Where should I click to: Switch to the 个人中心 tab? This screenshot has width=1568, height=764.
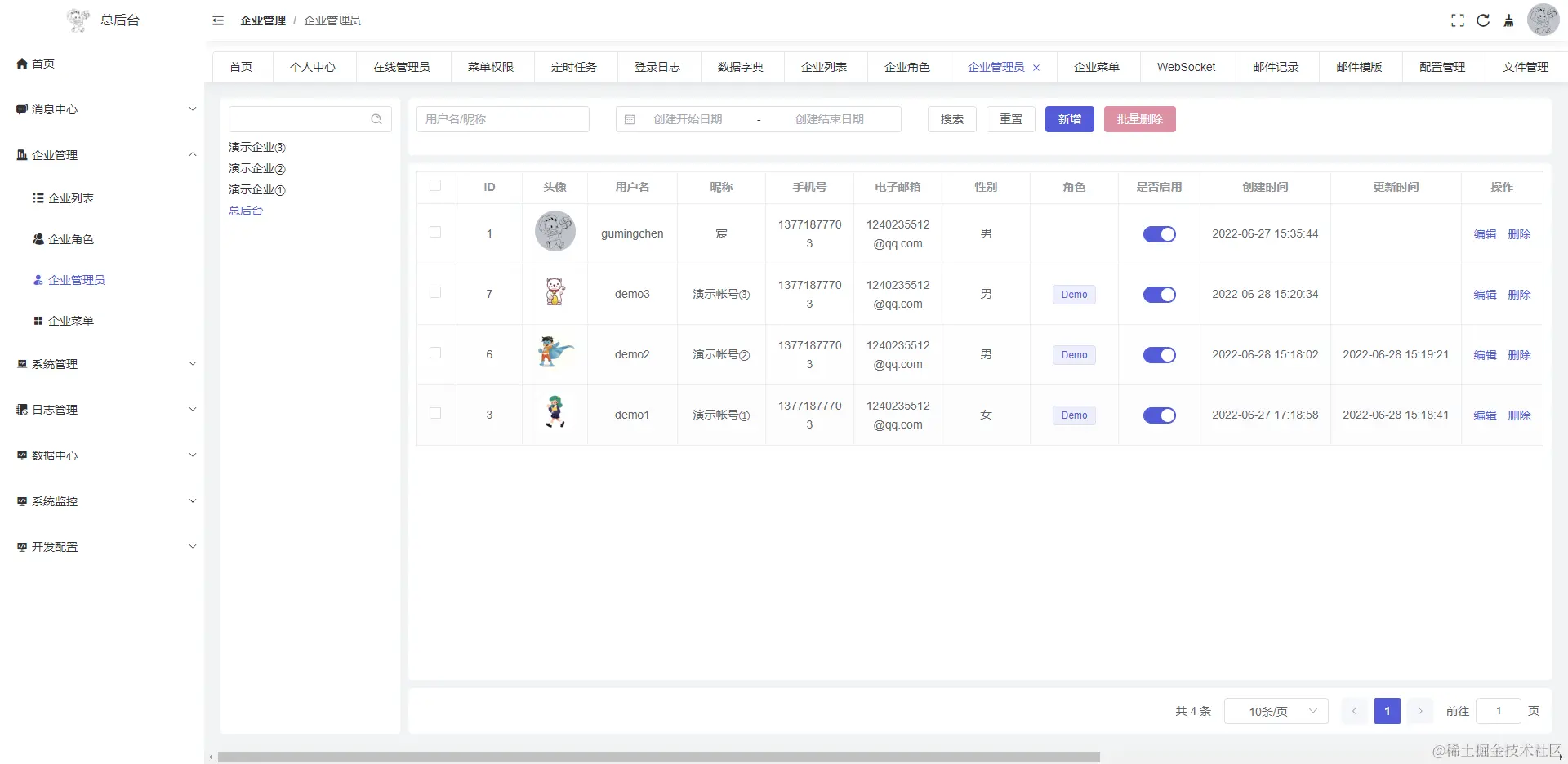313,67
